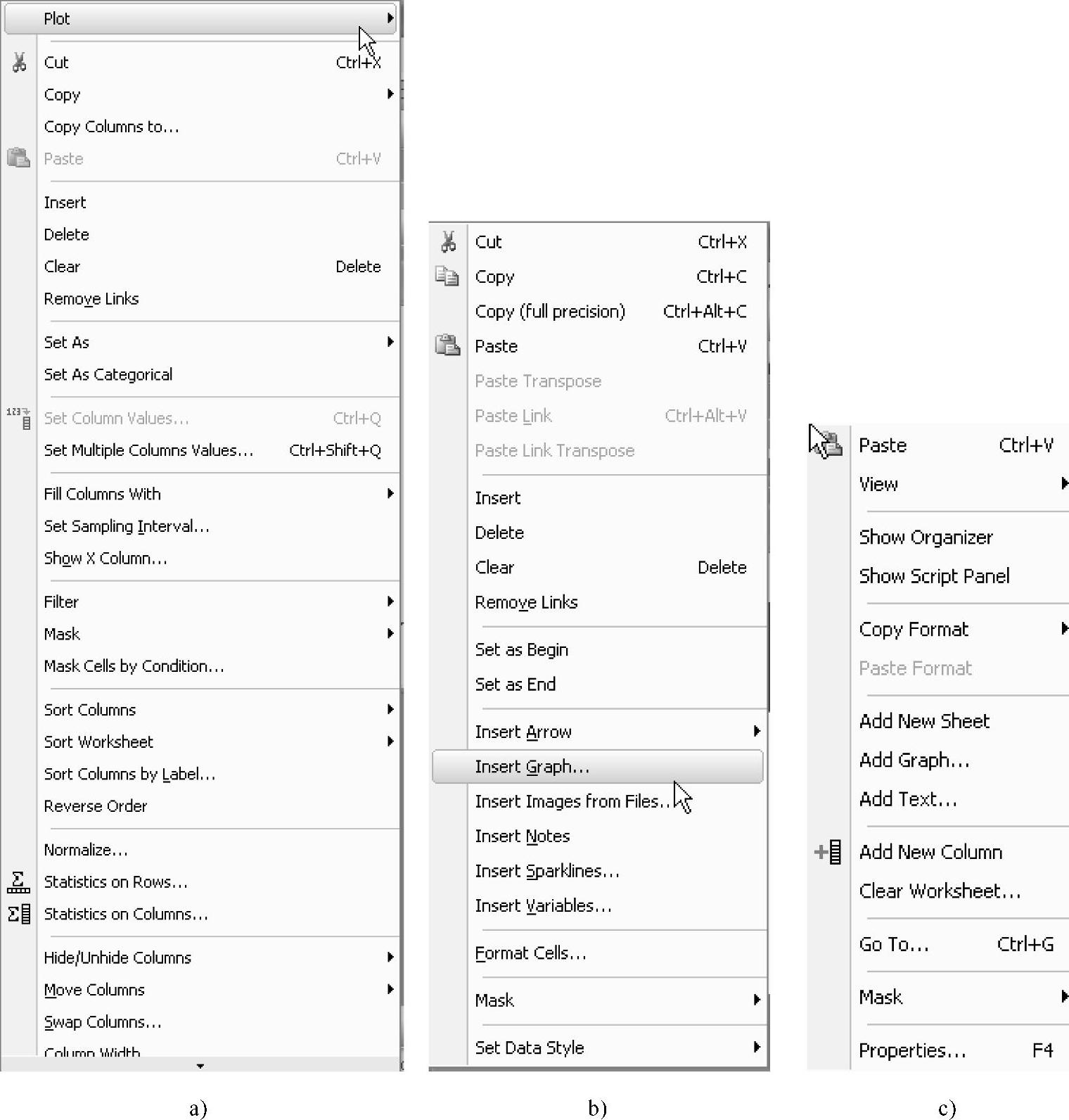Image resolution: width=1069 pixels, height=1120 pixels.
Task: Click the scissors icon beside Cut in menu a
Action: [x=19, y=62]
